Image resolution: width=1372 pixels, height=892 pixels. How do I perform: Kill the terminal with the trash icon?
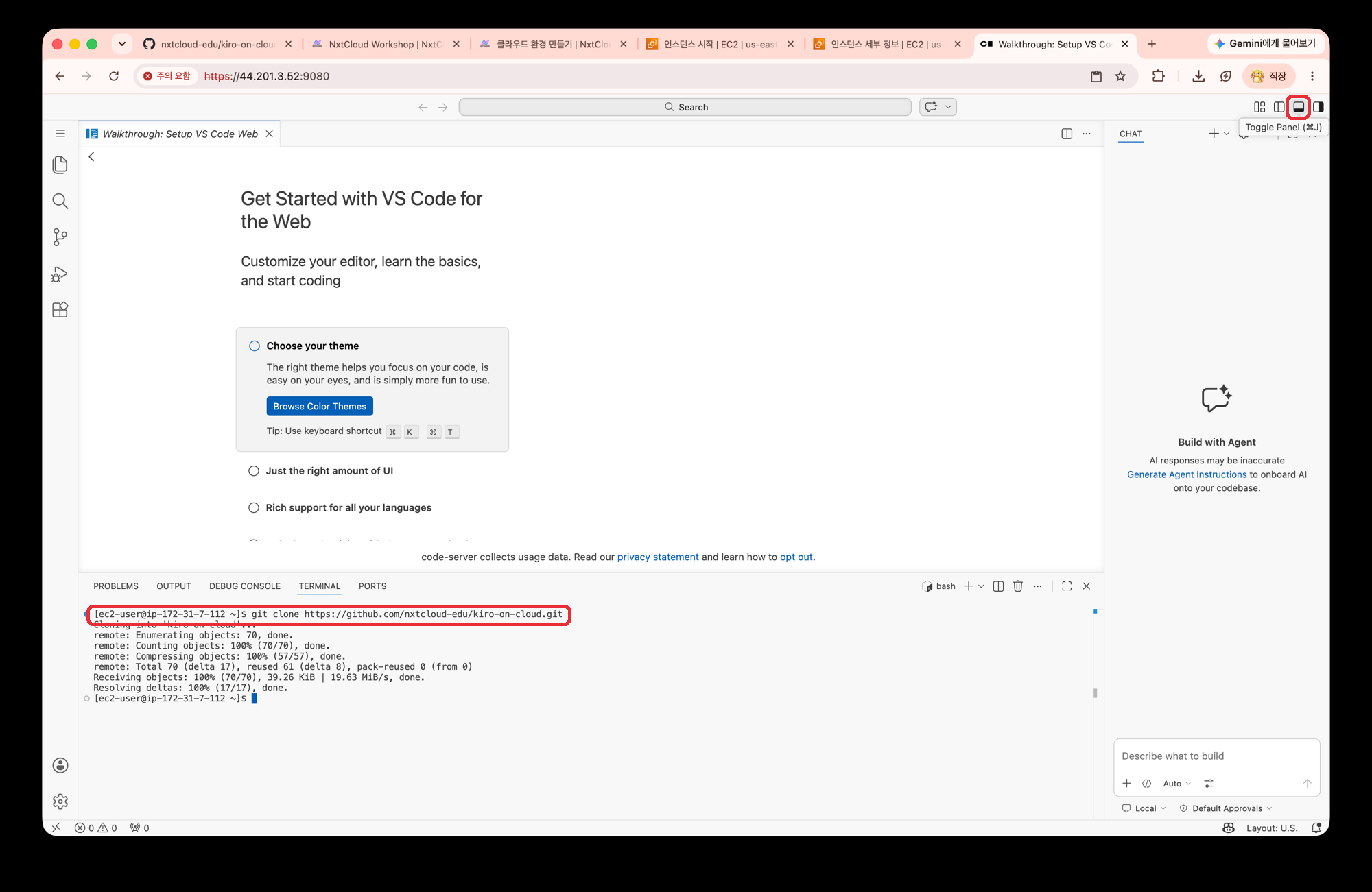coord(1018,586)
